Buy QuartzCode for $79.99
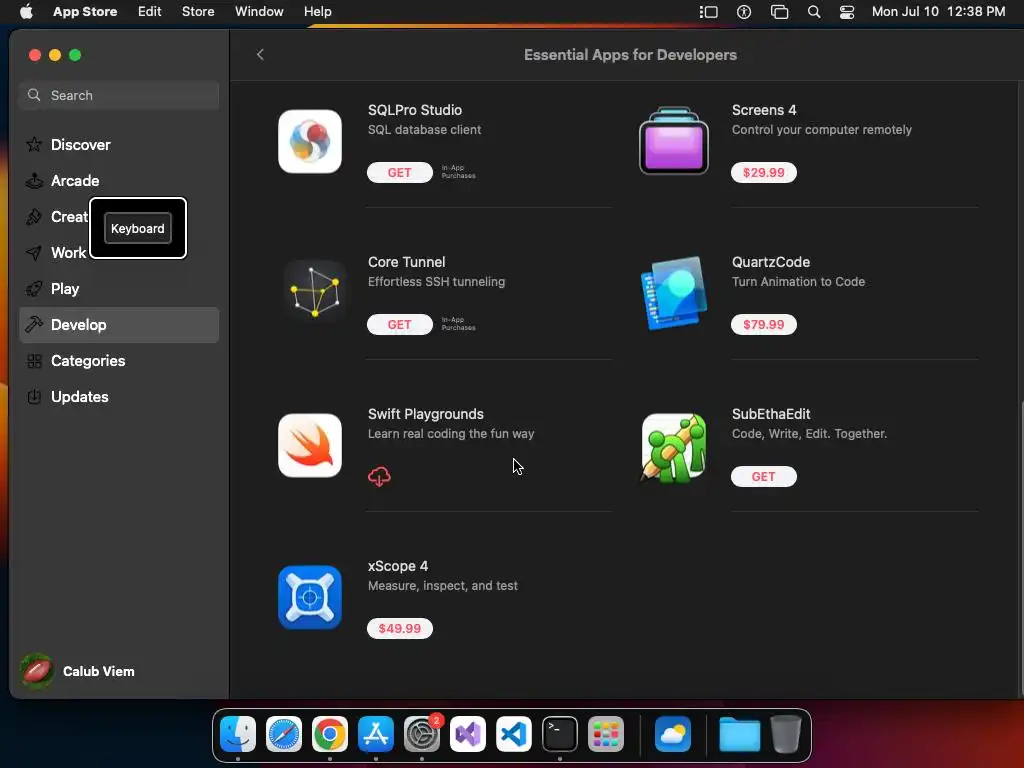 763,325
